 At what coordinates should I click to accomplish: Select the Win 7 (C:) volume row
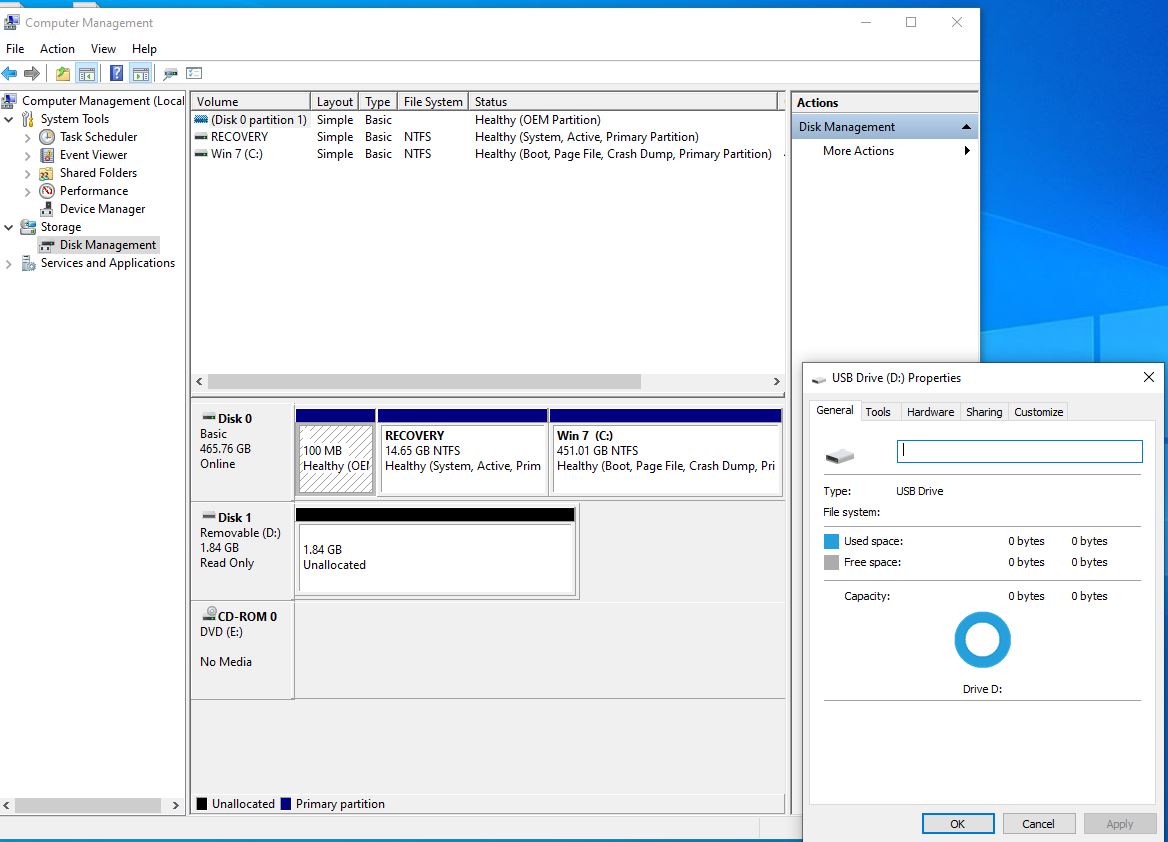tap(488, 153)
